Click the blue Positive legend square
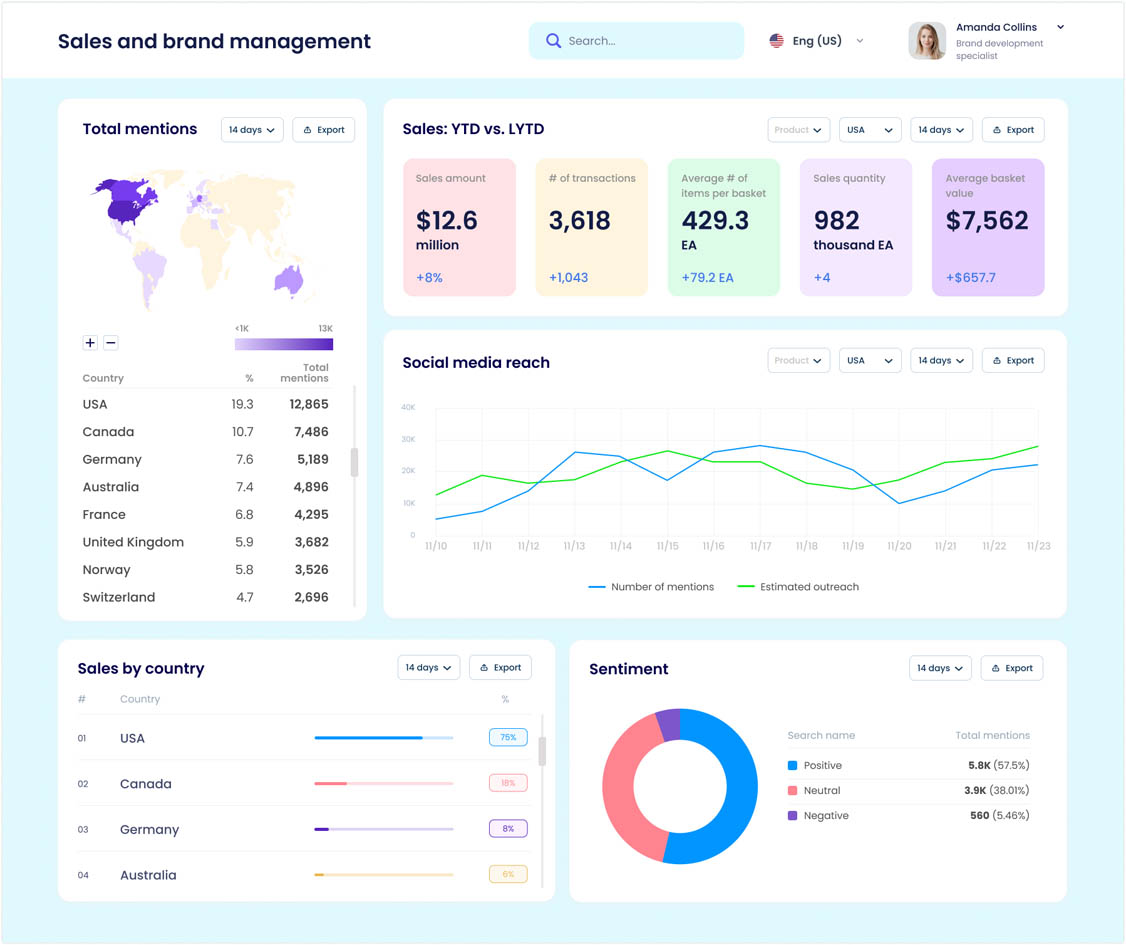 792,766
